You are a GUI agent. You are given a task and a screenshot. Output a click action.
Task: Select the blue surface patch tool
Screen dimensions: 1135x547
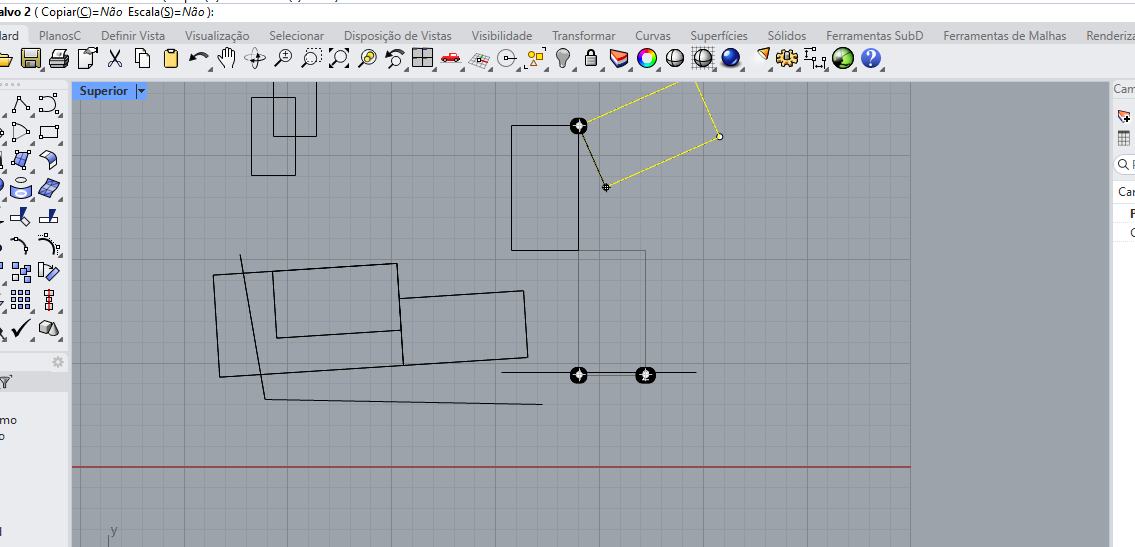(x=48, y=188)
